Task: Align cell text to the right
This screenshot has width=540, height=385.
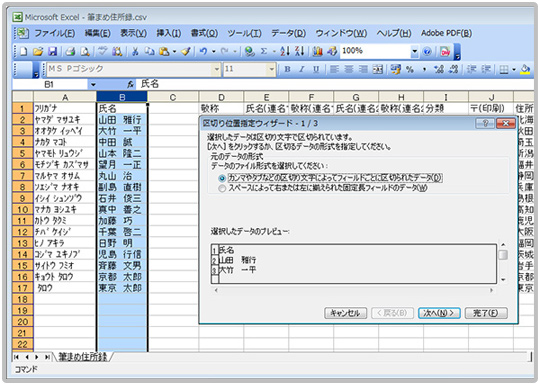Action: pyautogui.click(x=363, y=69)
